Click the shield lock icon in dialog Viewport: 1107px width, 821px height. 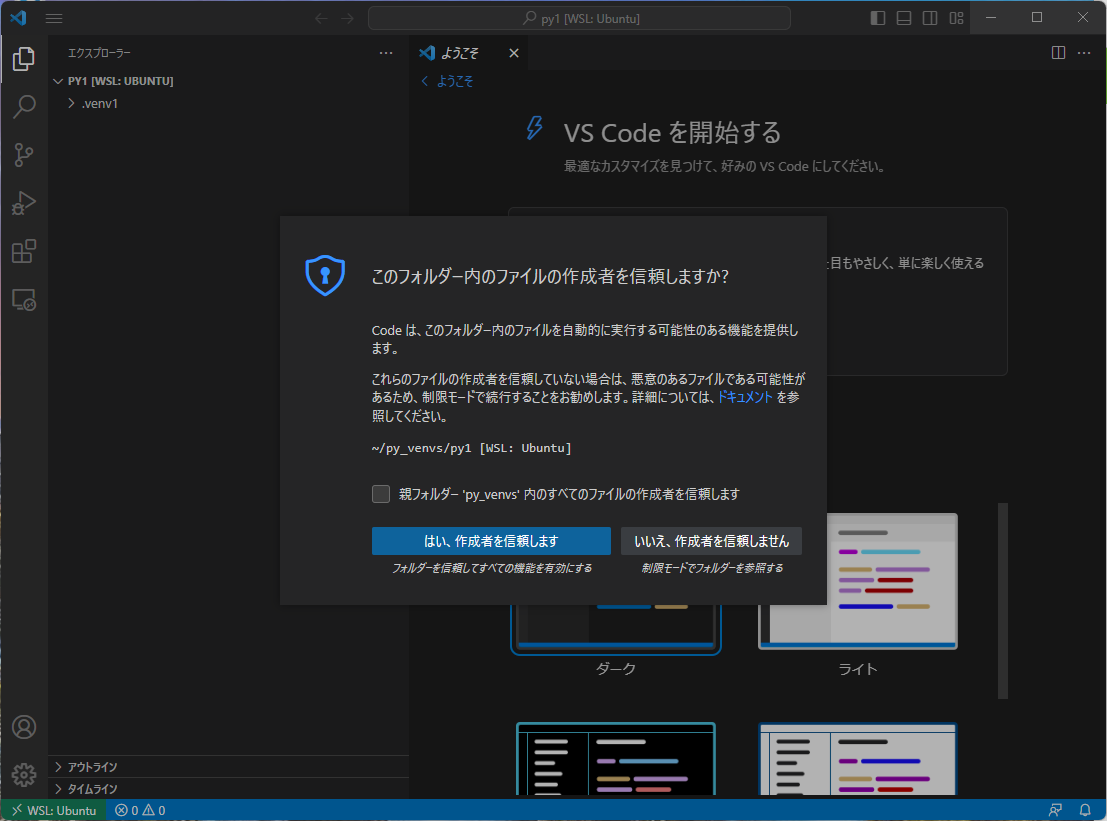tap(325, 275)
